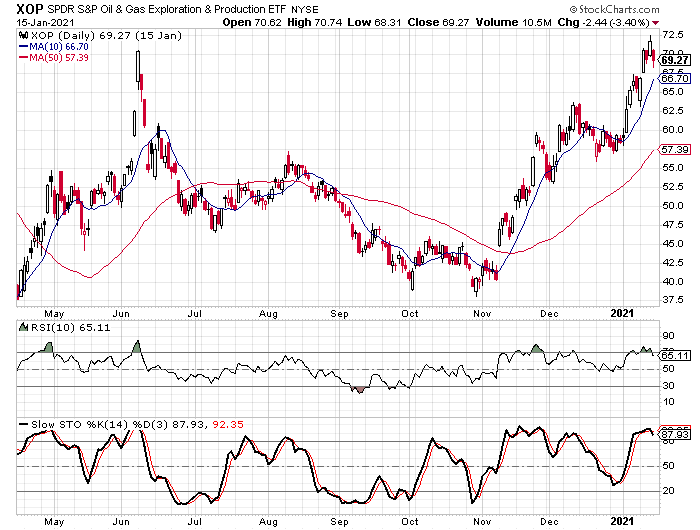The height and width of the screenshot is (530, 700).
Task: Select the XOP ticker symbol in the title
Action: [x=30, y=9]
